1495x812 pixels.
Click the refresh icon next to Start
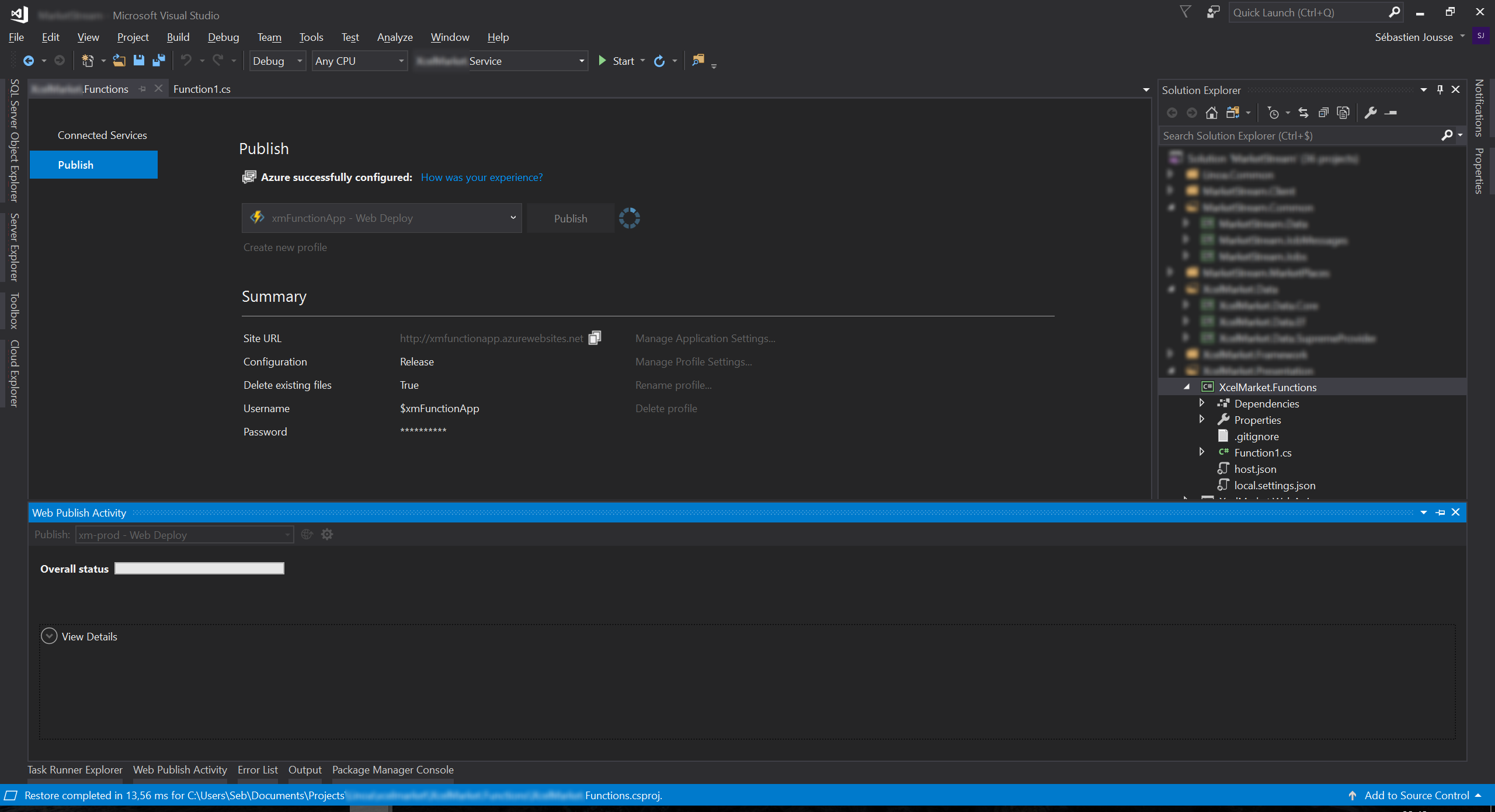[x=659, y=61]
